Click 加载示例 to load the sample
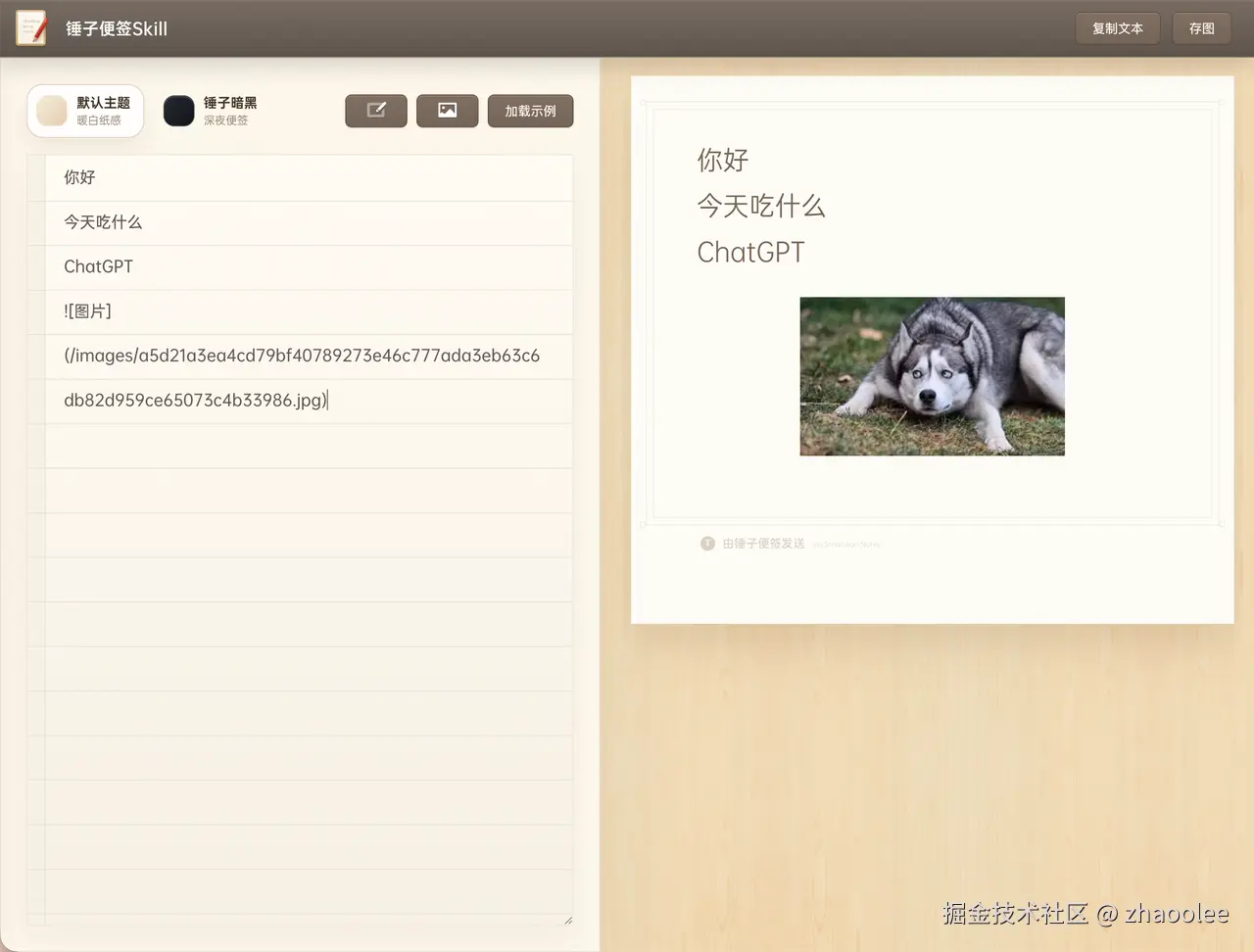The width and height of the screenshot is (1254, 952). 530,111
